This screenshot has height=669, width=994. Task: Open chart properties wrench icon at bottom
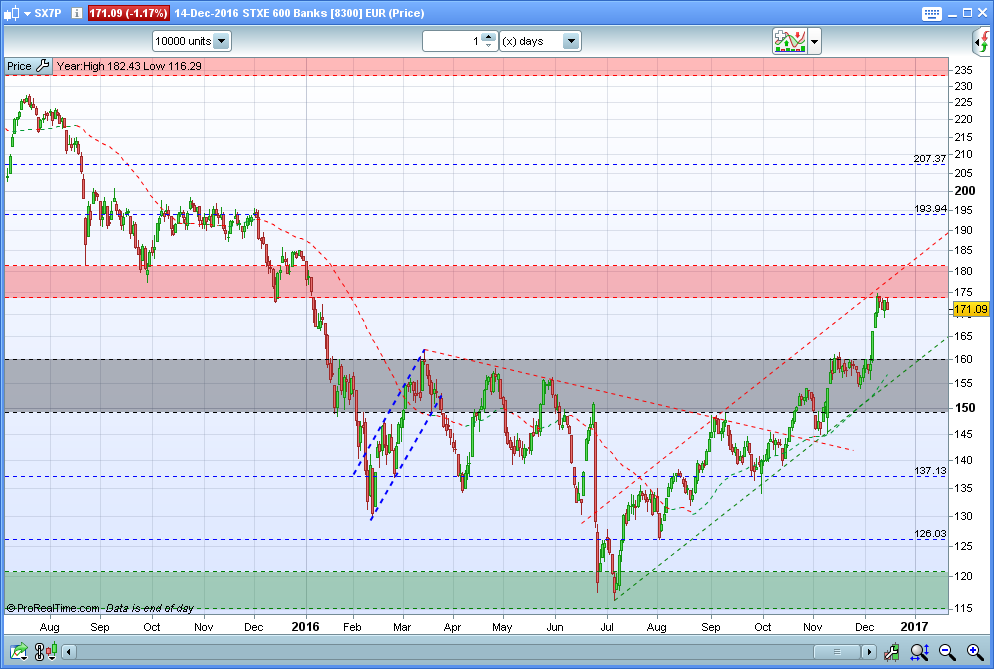(x=891, y=651)
